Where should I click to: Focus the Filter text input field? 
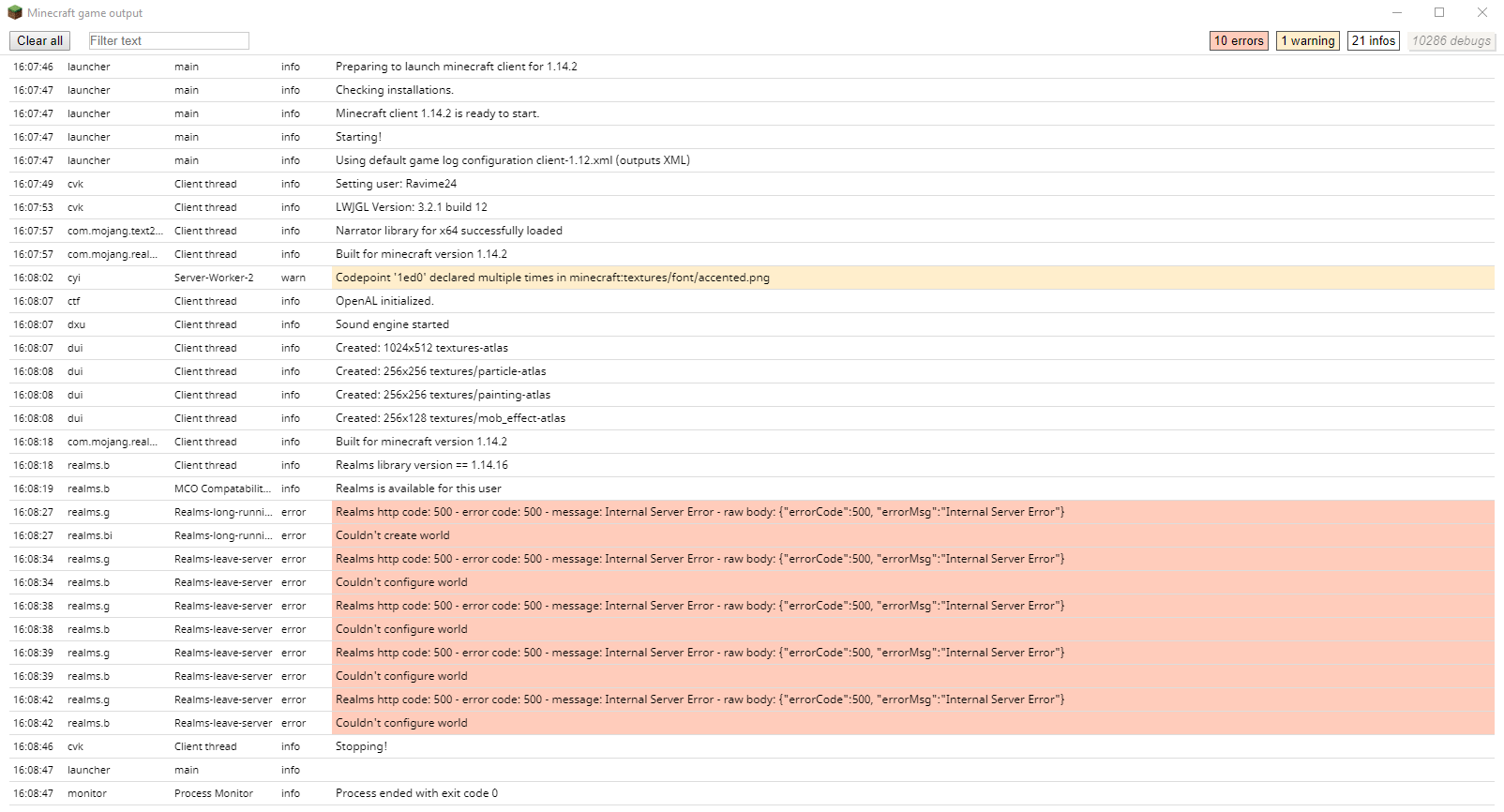(169, 40)
